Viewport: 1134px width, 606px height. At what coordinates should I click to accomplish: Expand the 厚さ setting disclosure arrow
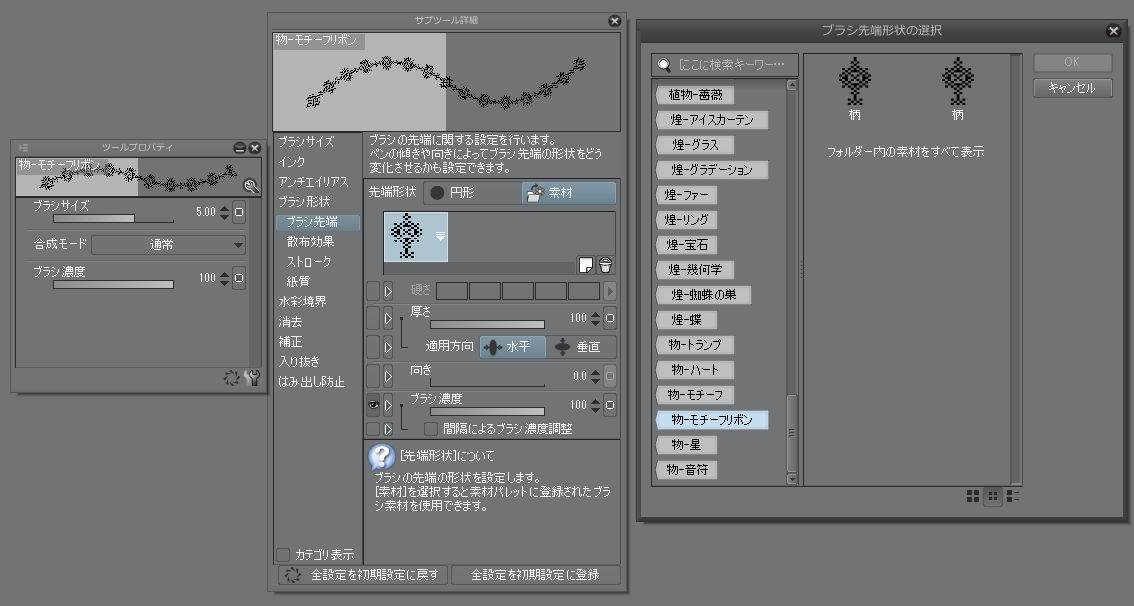(388, 319)
